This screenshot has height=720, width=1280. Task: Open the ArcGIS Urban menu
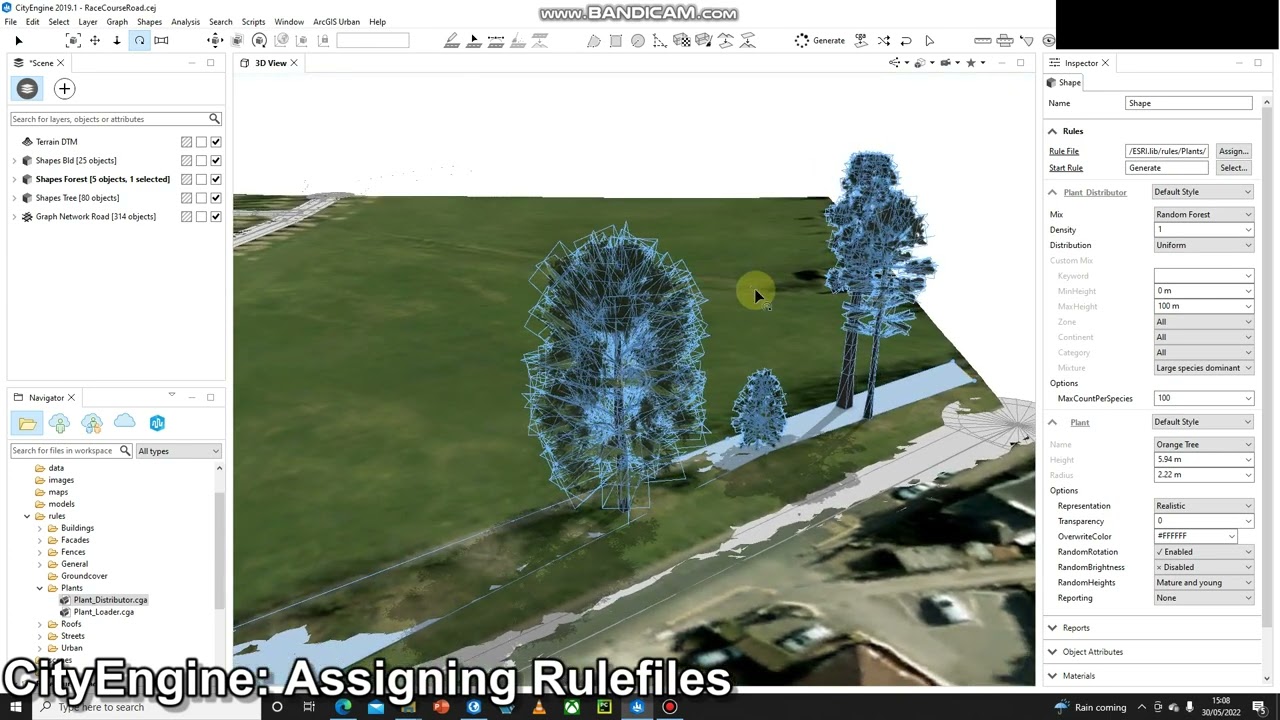click(336, 21)
